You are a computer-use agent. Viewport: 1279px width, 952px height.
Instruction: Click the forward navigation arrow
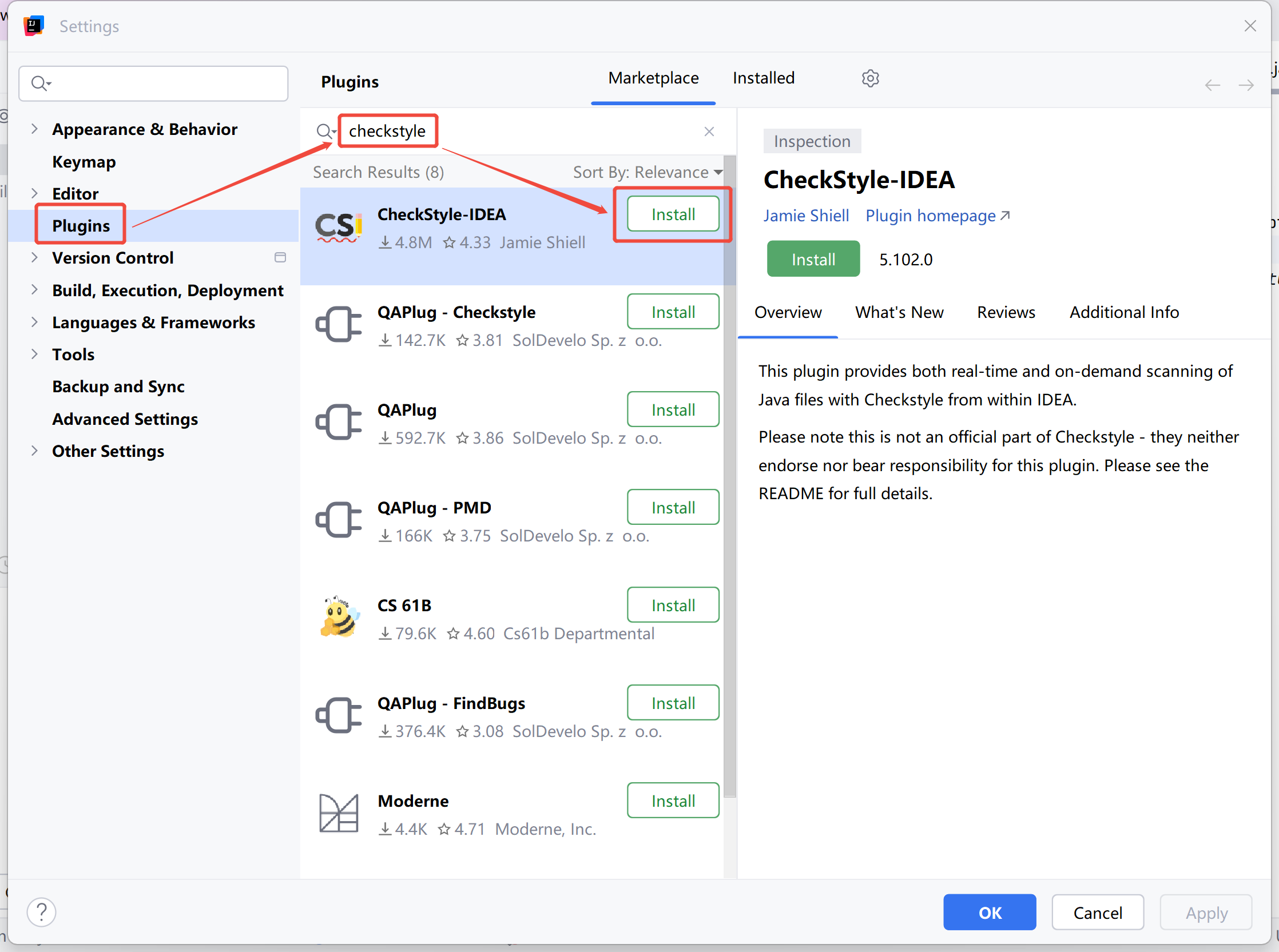pos(1246,85)
